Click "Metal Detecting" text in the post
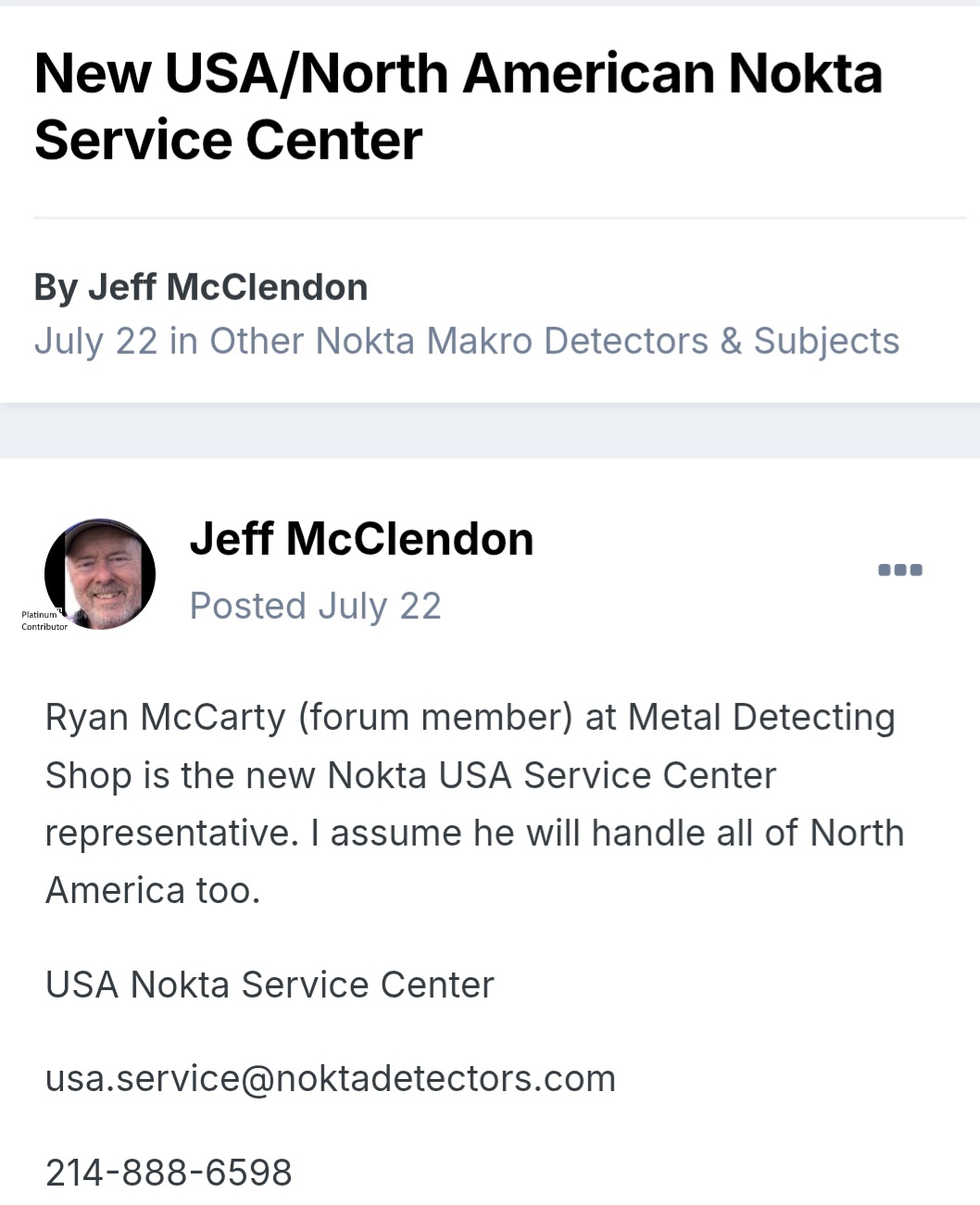The image size is (980, 1205). coord(761,718)
